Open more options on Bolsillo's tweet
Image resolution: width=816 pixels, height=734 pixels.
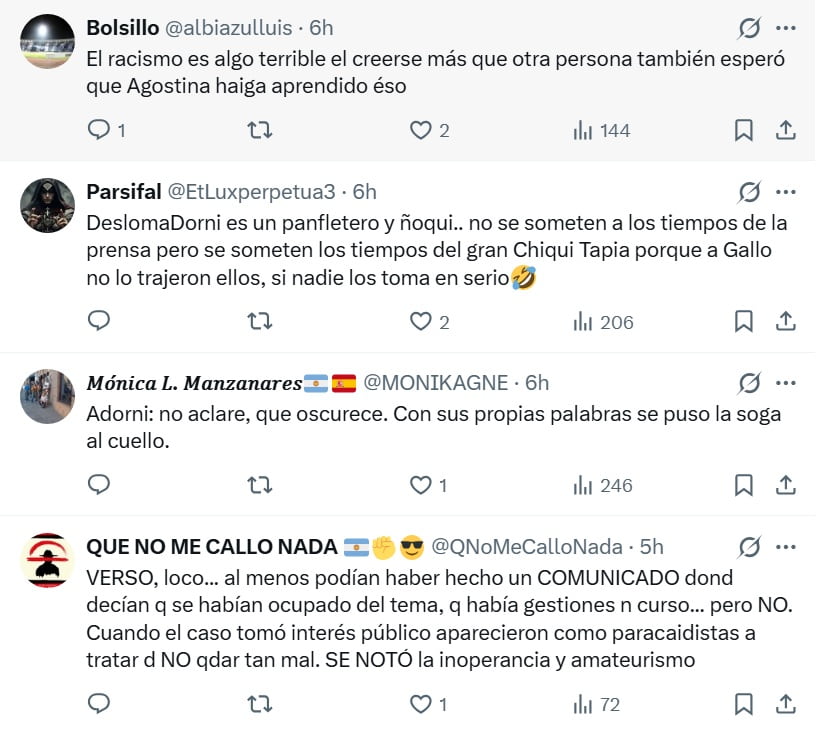pyautogui.click(x=786, y=28)
